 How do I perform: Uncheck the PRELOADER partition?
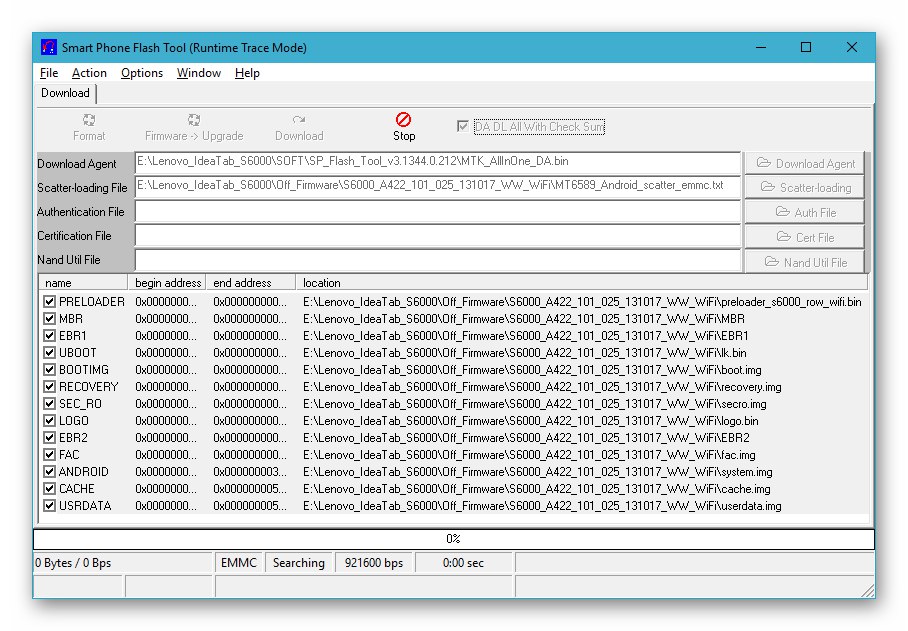tap(47, 301)
